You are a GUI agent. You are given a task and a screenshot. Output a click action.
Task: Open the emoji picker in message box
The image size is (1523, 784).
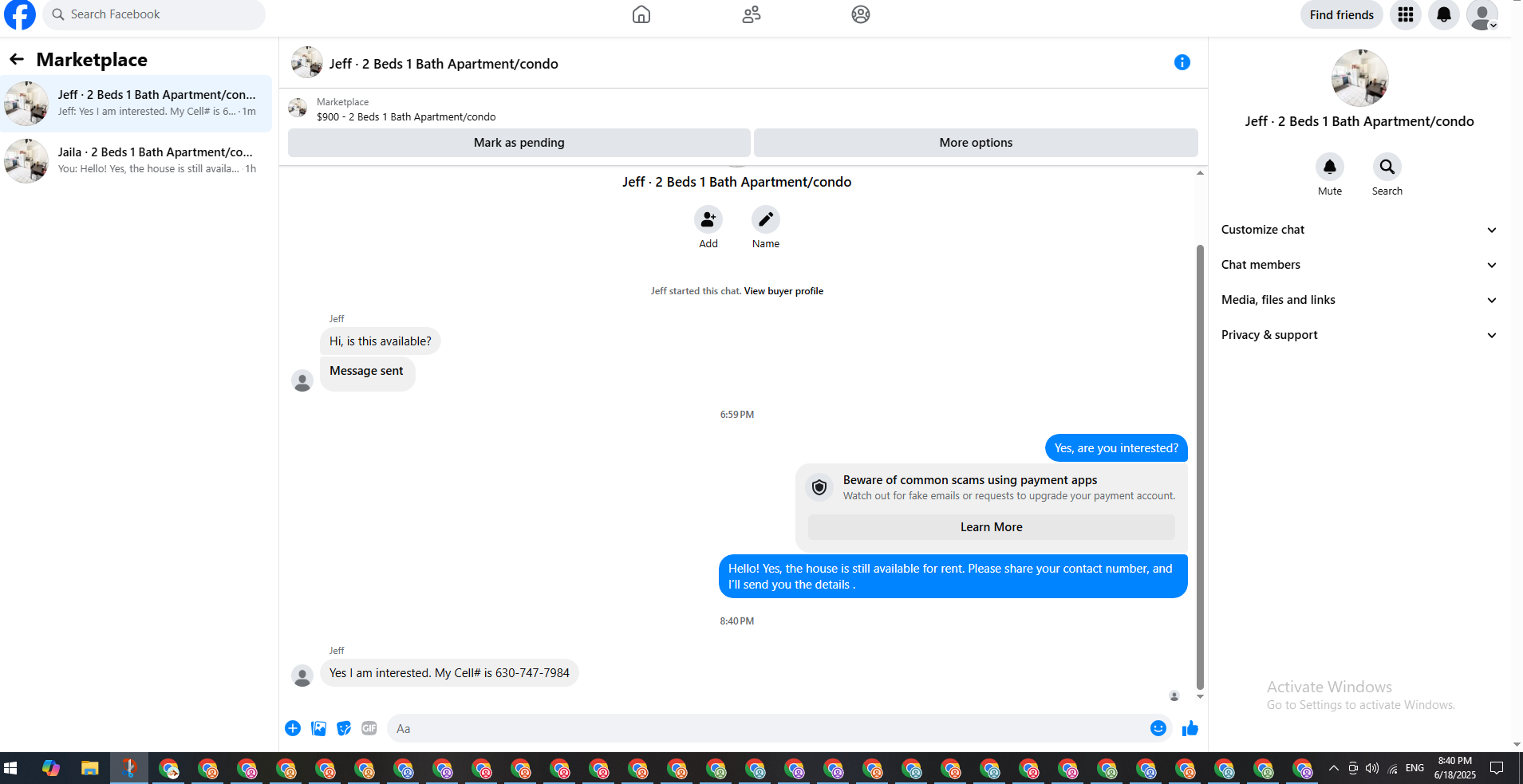1158,728
